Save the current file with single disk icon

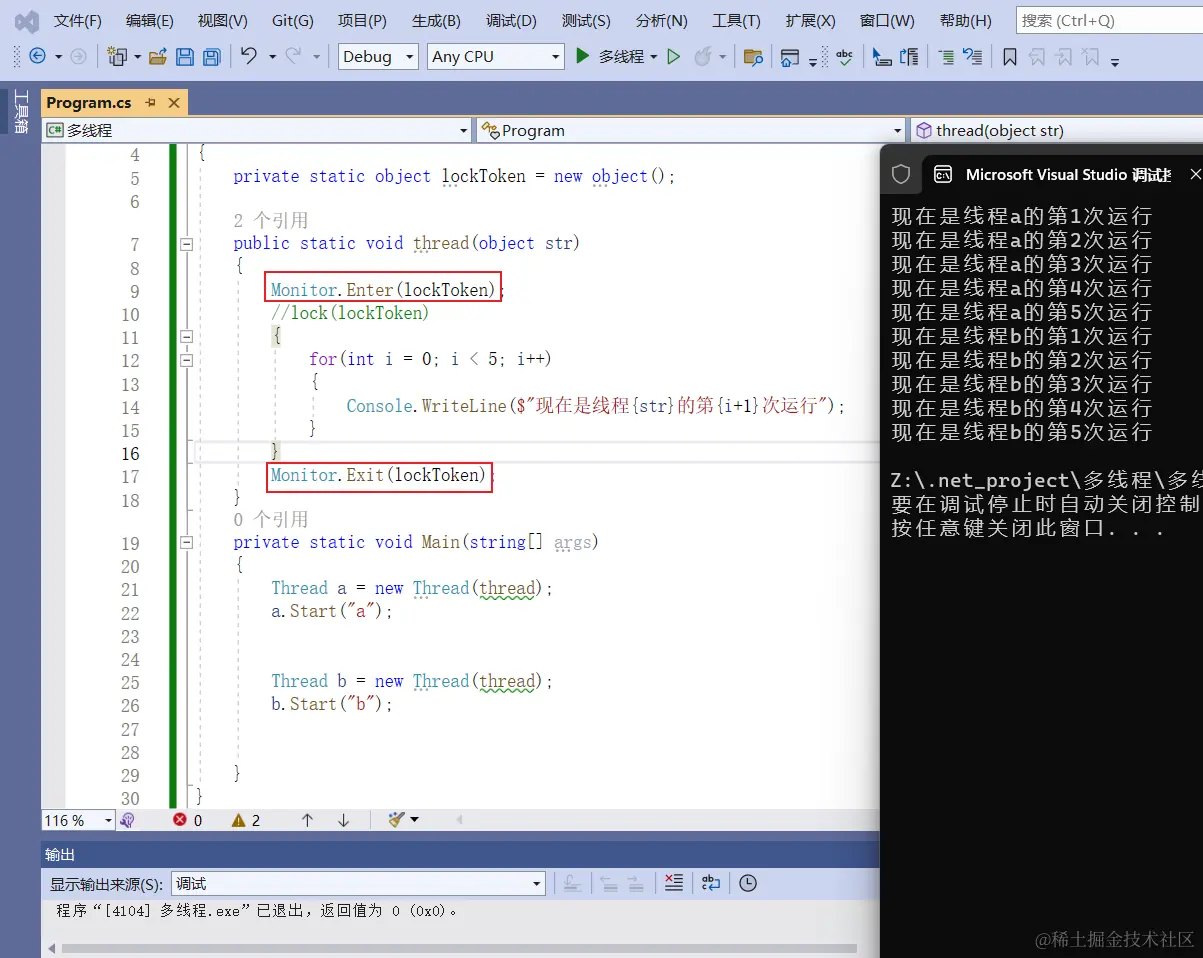(185, 57)
